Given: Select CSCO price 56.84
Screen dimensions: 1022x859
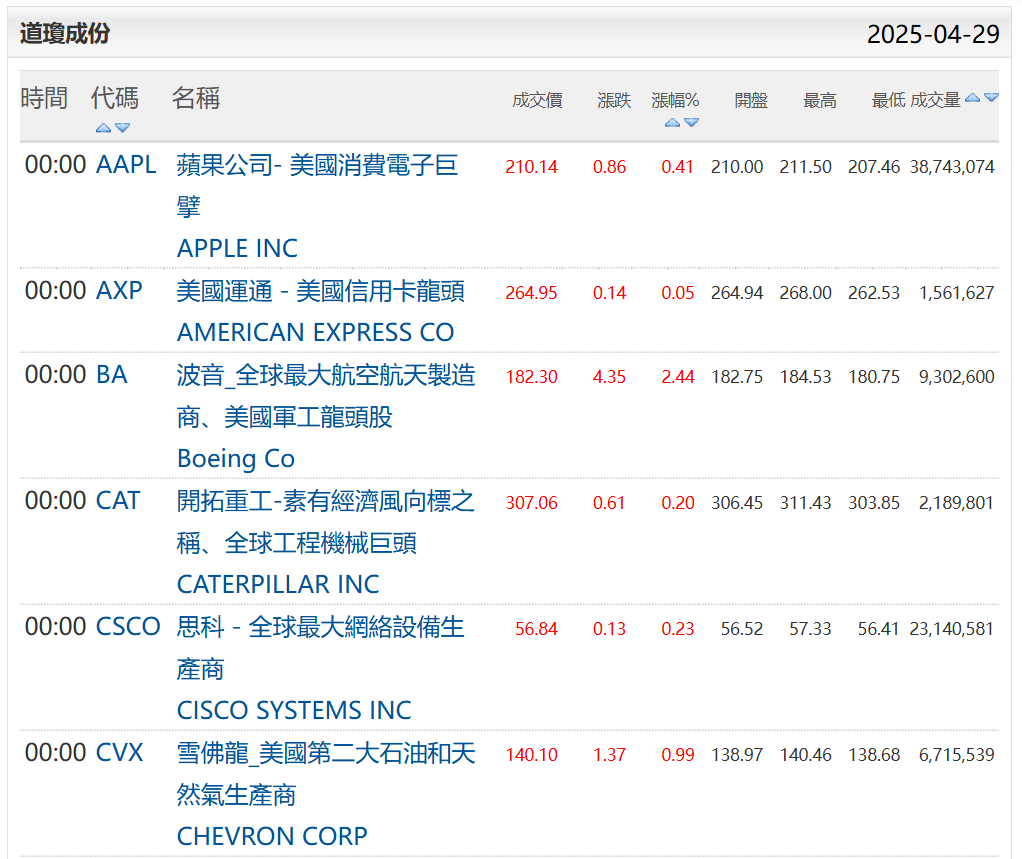Looking at the screenshot, I should [536, 628].
